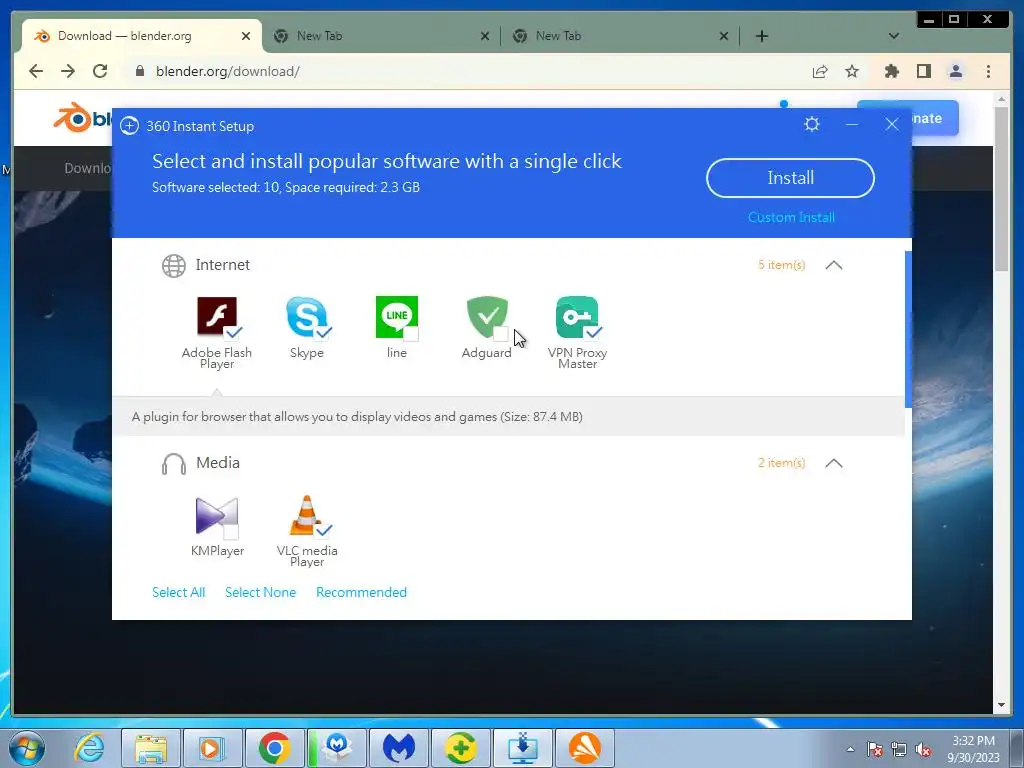Viewport: 1024px width, 768px height.
Task: Collapse the Media category section
Action: coord(834,463)
